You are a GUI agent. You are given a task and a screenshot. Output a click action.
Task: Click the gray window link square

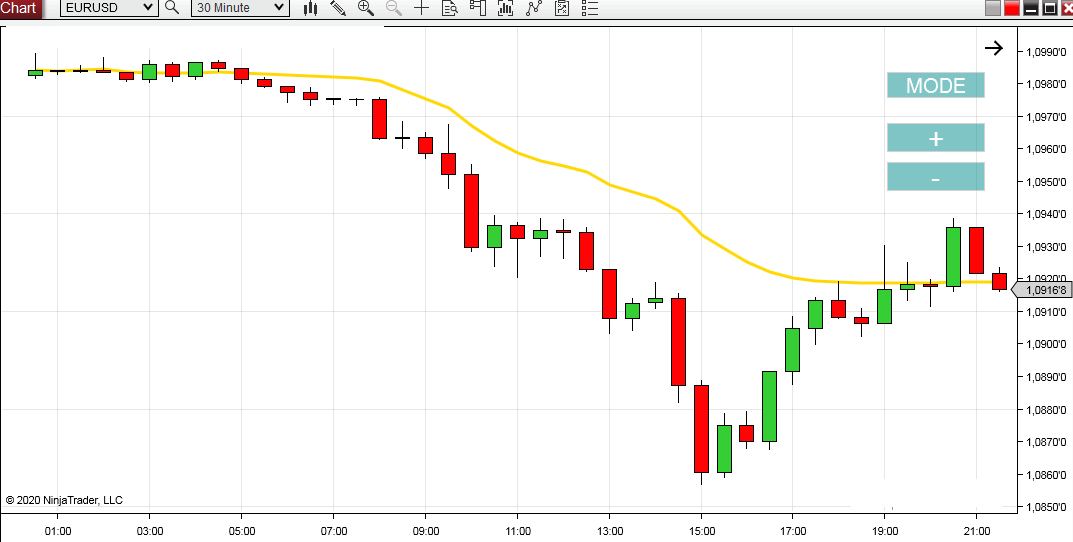993,8
